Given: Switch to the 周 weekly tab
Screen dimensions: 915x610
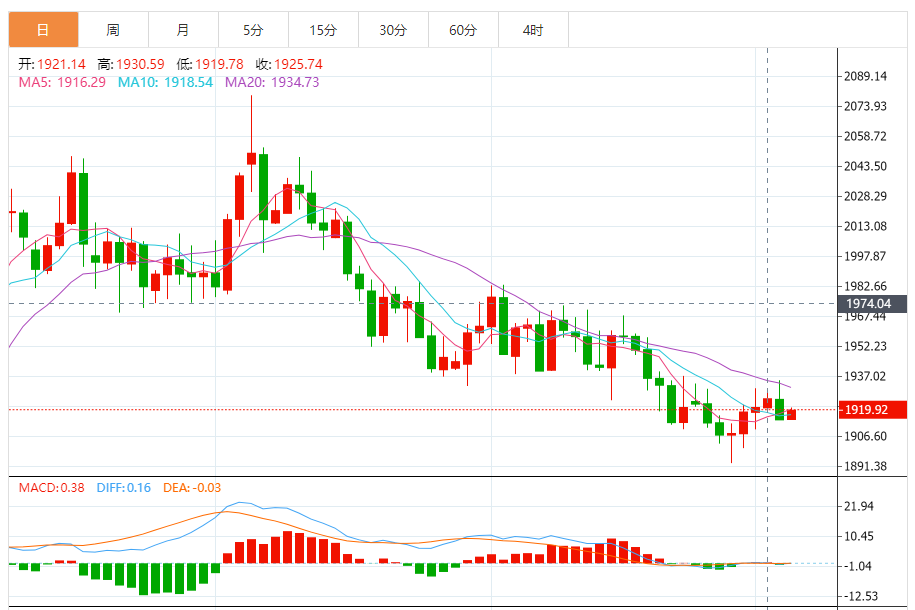Looking at the screenshot, I should click(x=113, y=30).
